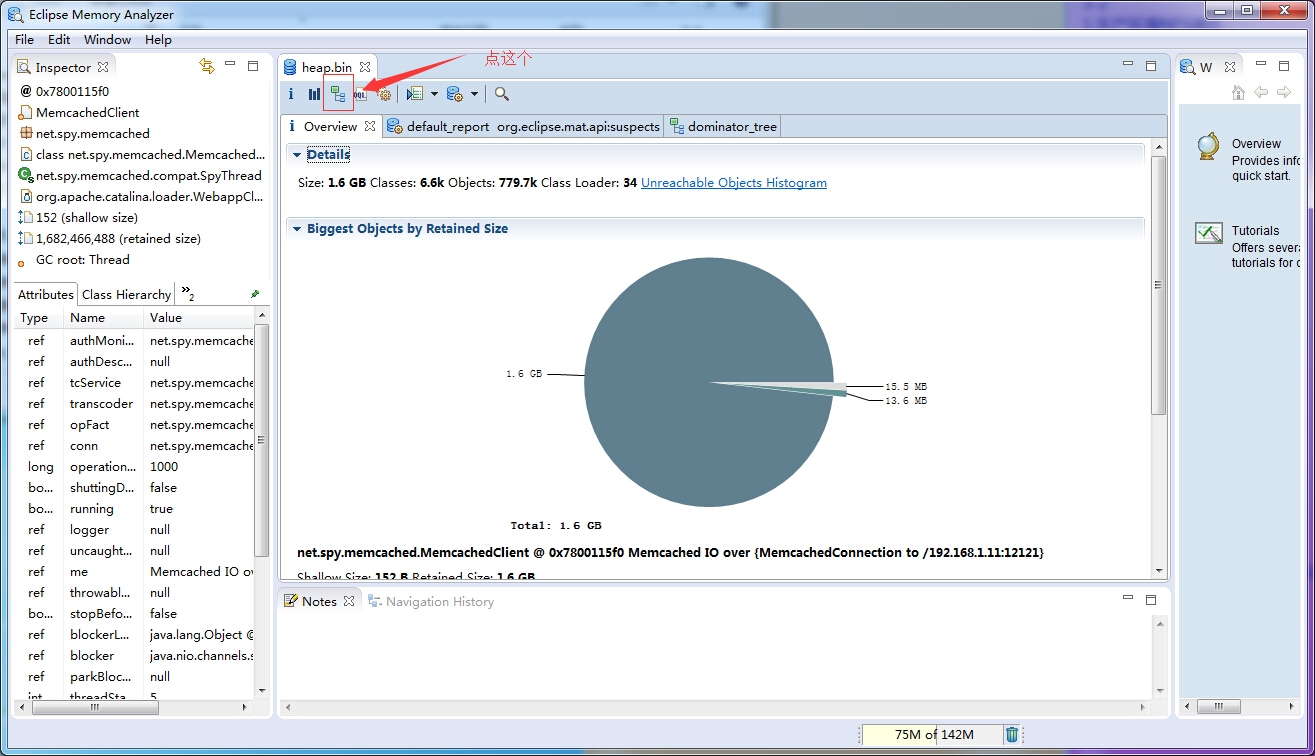The width and height of the screenshot is (1315, 756).
Task: Switch to the Navigation History tab
Action: point(431,602)
